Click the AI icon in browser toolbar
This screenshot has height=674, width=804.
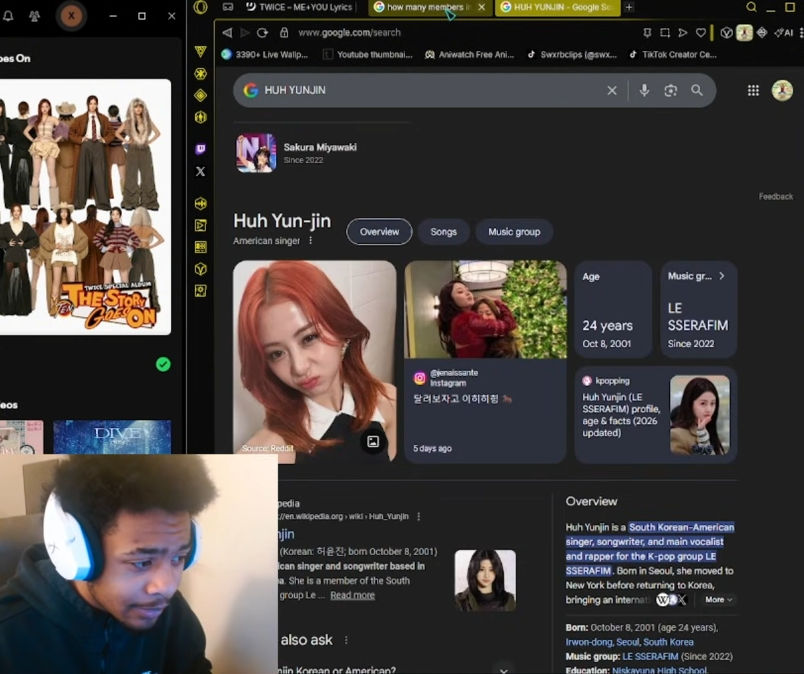click(783, 33)
